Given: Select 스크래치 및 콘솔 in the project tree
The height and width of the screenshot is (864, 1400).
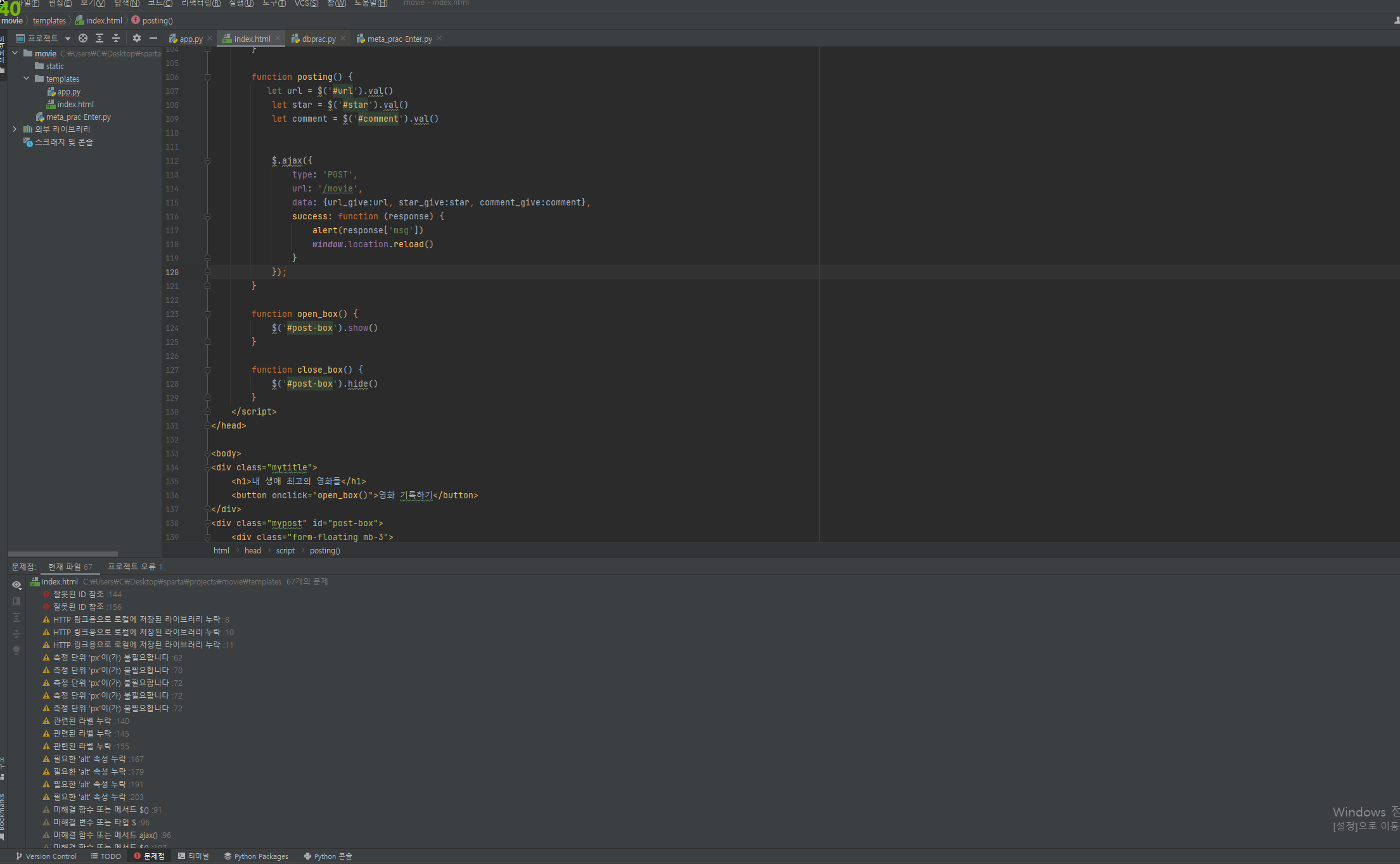Looking at the screenshot, I should point(58,143).
